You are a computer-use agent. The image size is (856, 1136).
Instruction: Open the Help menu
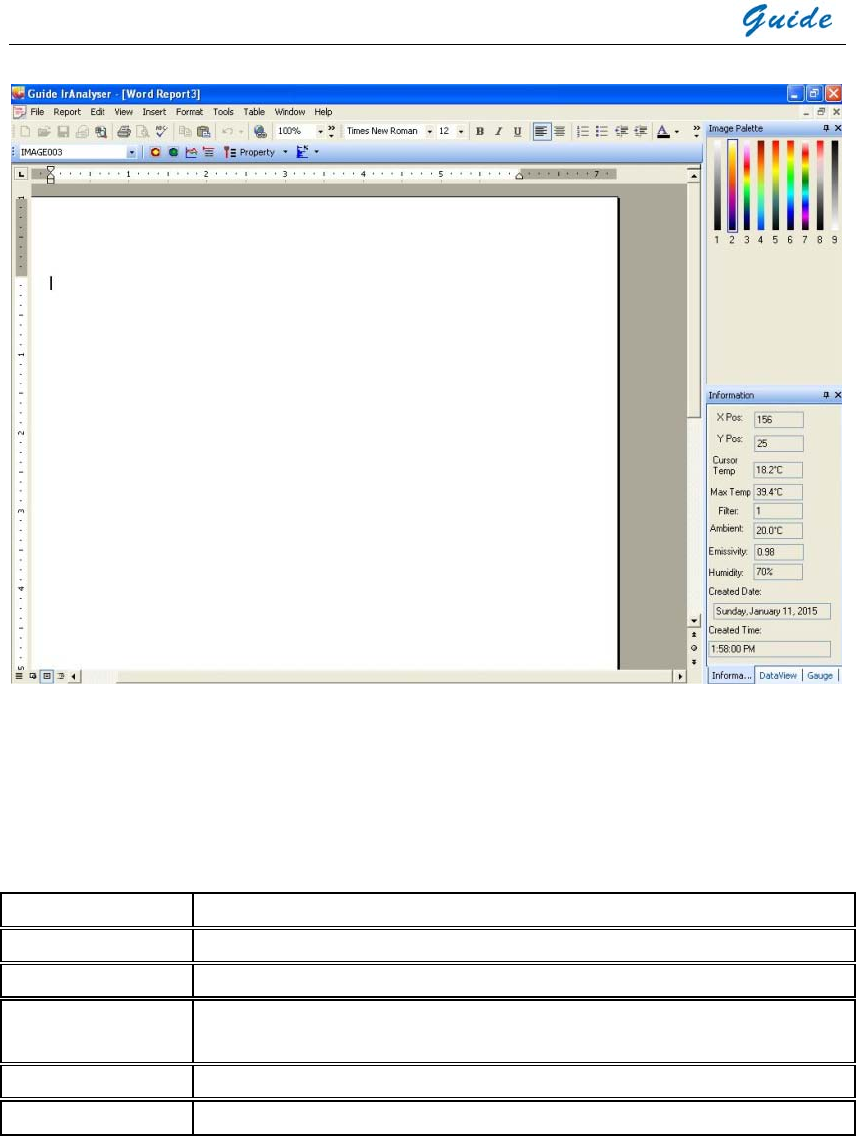pyautogui.click(x=323, y=112)
